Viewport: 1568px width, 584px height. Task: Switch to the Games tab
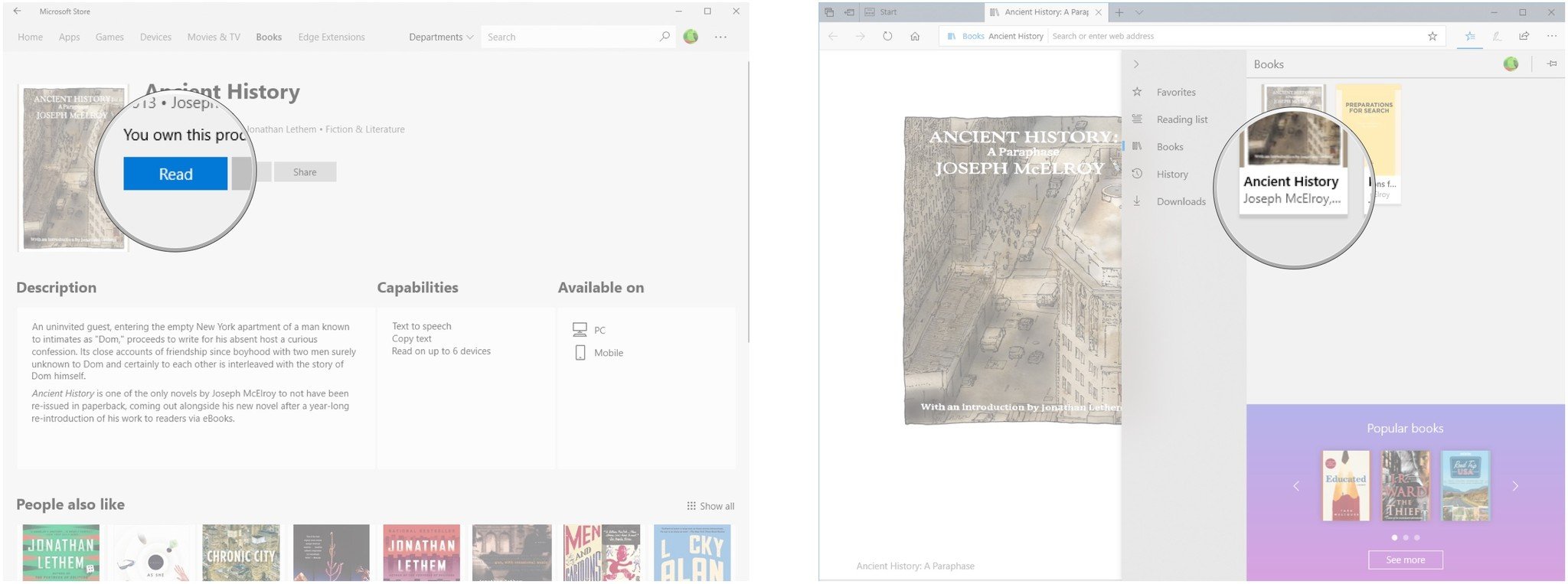coord(109,37)
